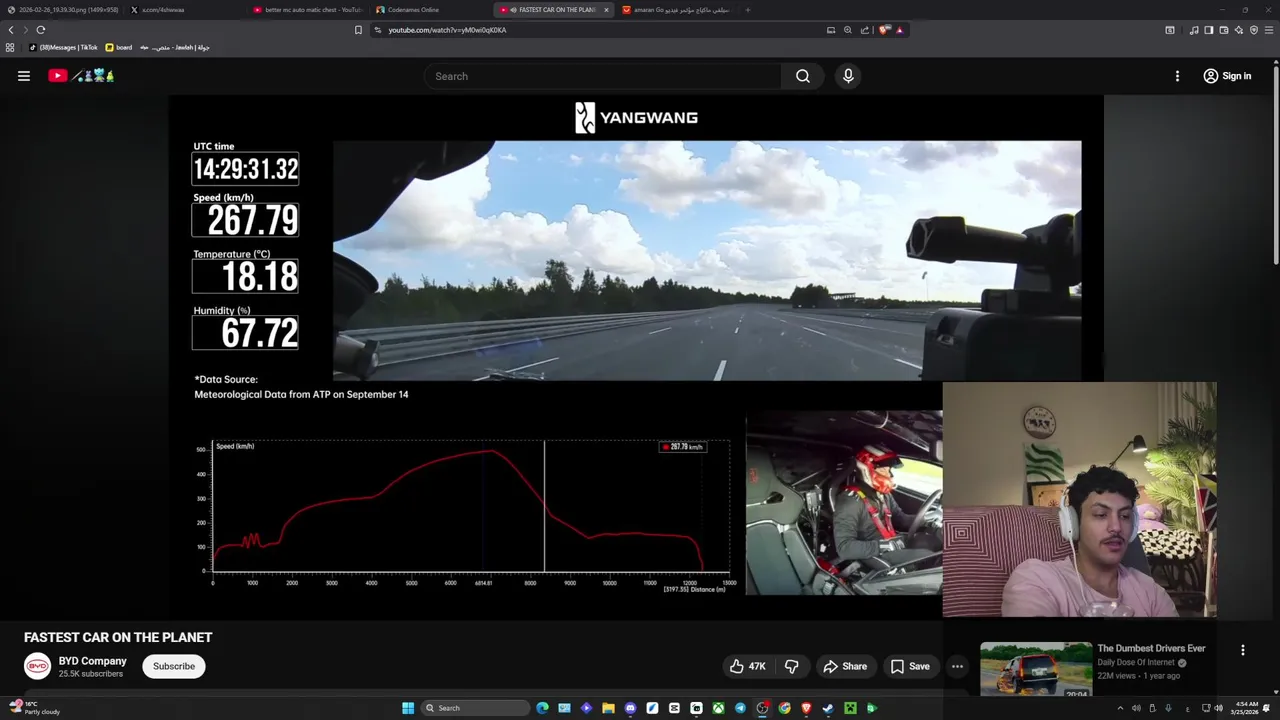Switch to amaran Go tab

click(x=676, y=10)
